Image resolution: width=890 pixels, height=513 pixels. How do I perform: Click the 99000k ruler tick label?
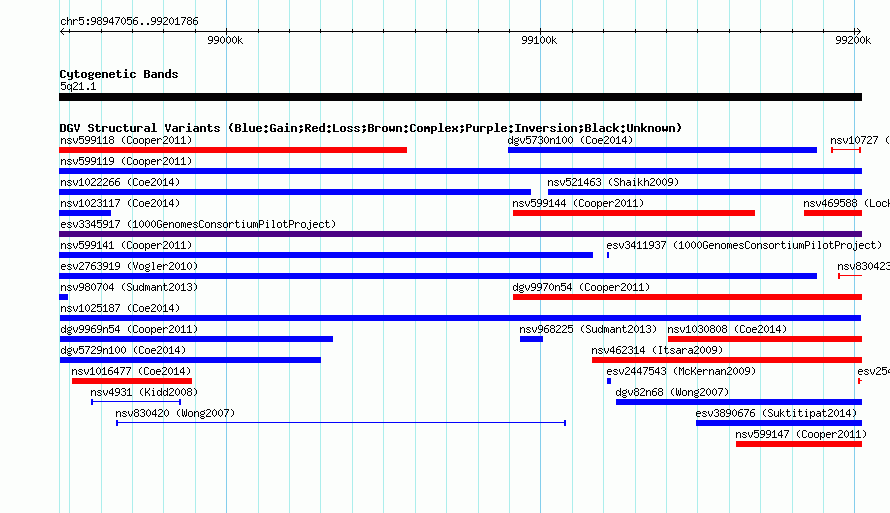225,40
